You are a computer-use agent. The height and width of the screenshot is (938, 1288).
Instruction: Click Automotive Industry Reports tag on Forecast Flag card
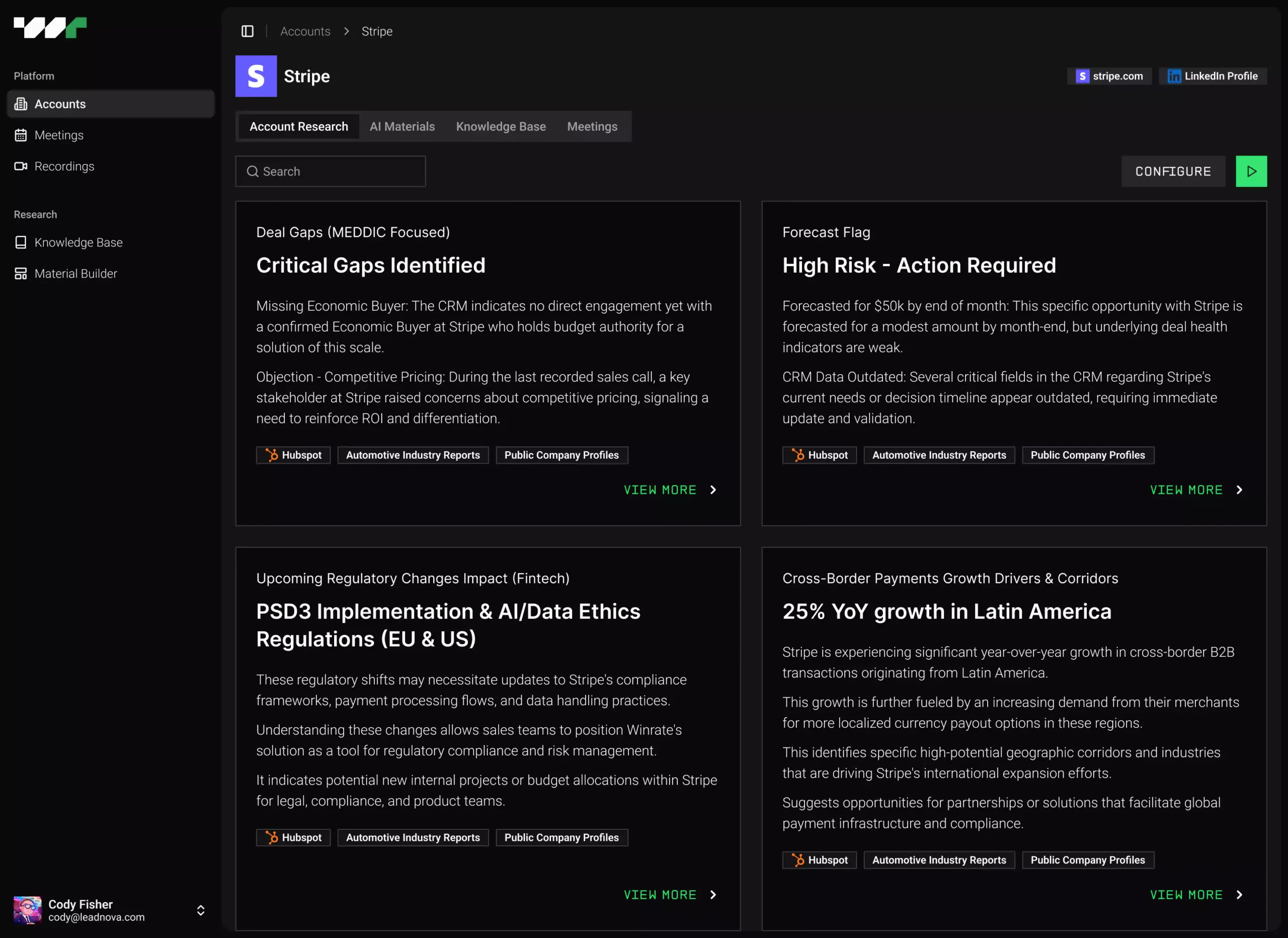click(x=939, y=455)
